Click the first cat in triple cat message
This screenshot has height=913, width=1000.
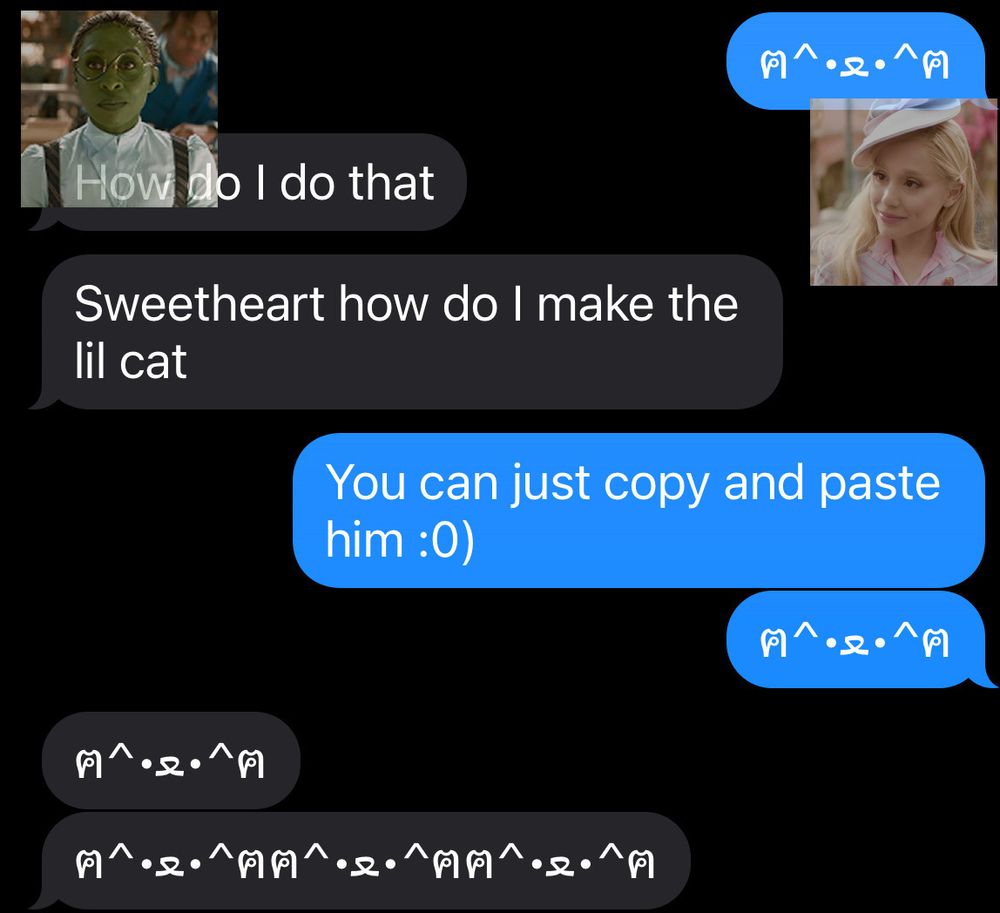171,861
